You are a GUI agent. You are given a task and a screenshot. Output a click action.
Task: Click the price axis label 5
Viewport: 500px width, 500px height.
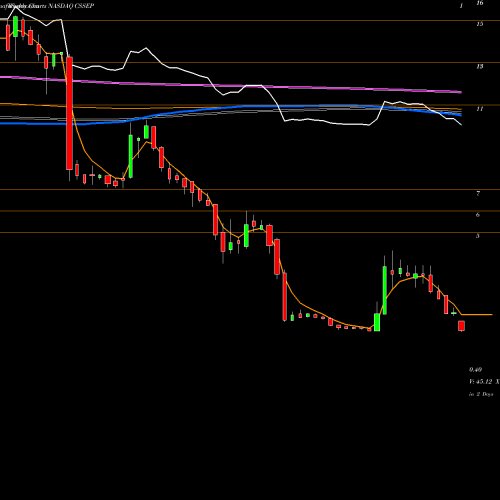478,236
